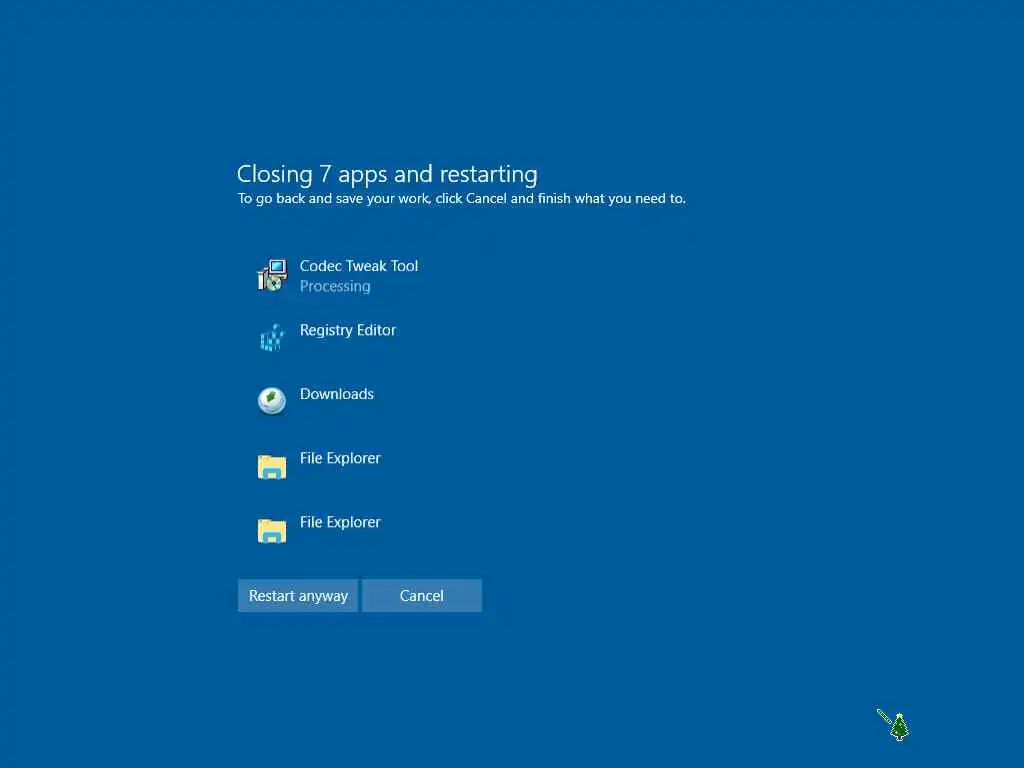The image size is (1024, 768).
Task: Cancel the restart
Action: (x=422, y=596)
